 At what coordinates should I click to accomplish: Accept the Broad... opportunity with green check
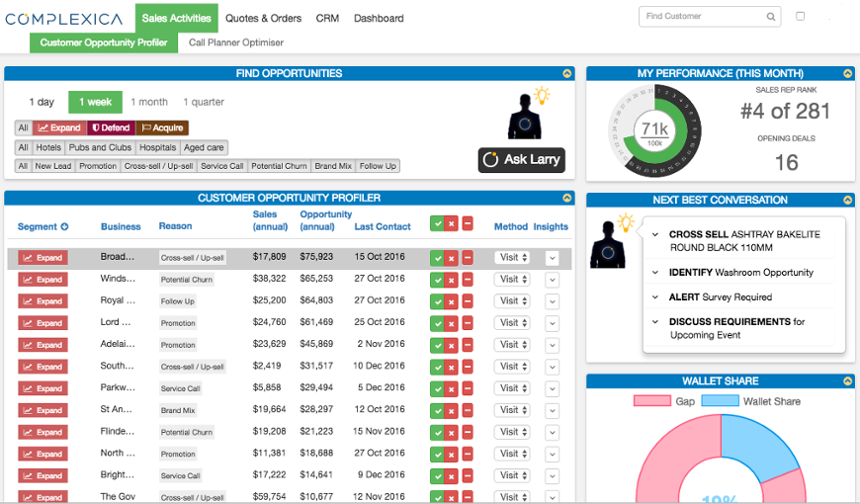(437, 258)
